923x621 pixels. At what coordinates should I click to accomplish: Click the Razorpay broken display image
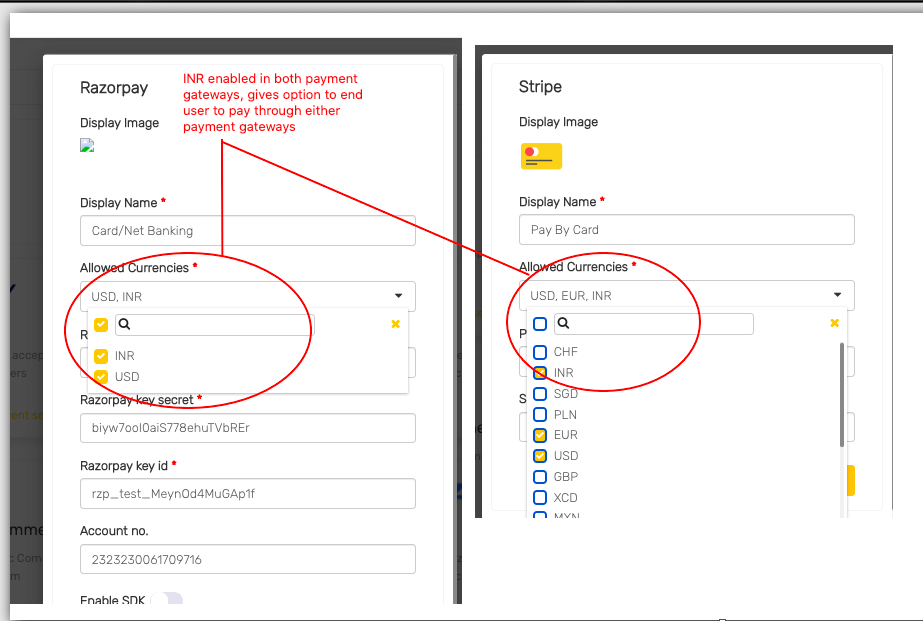tap(87, 145)
